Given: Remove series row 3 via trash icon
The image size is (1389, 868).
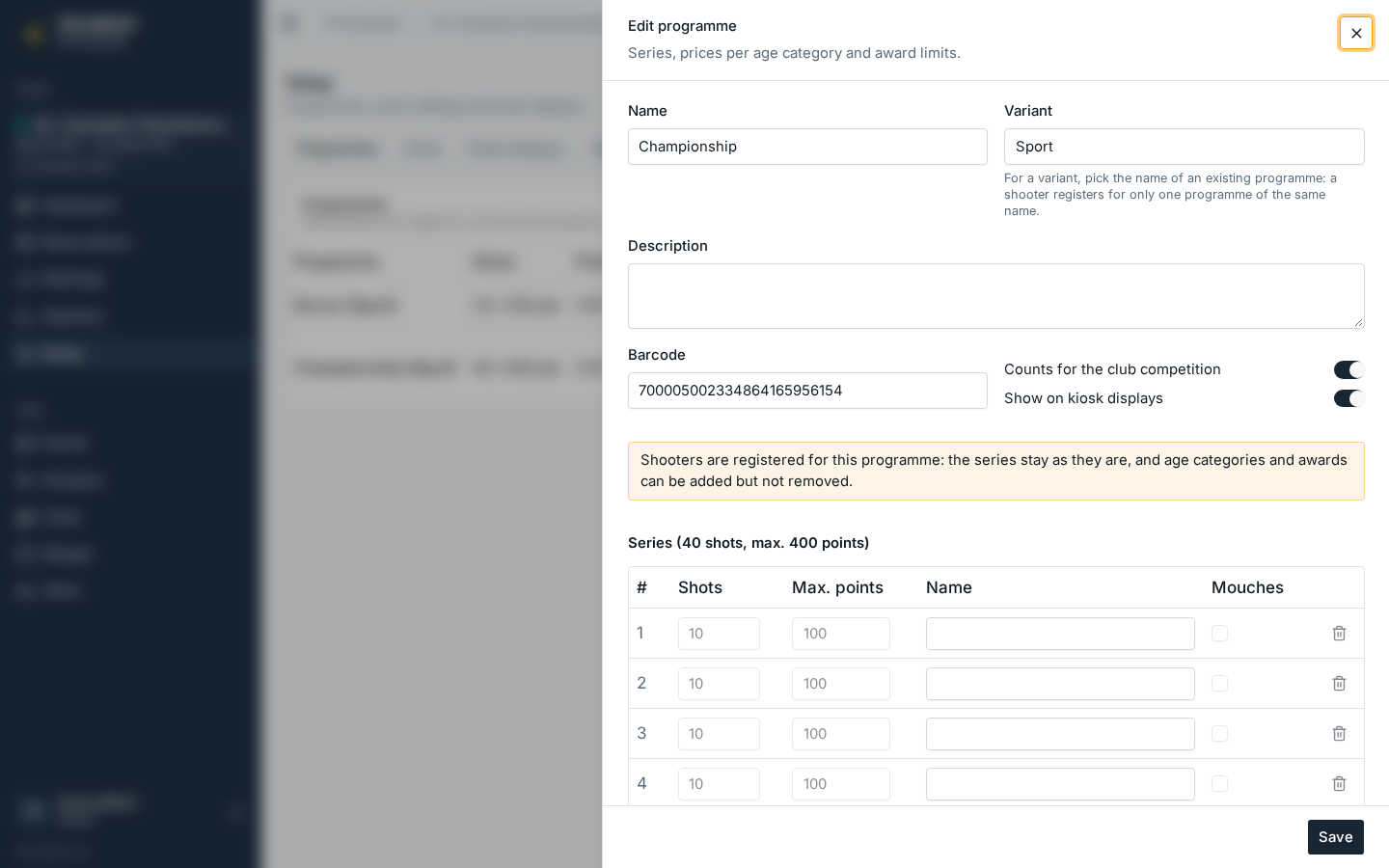Looking at the screenshot, I should 1339,734.
